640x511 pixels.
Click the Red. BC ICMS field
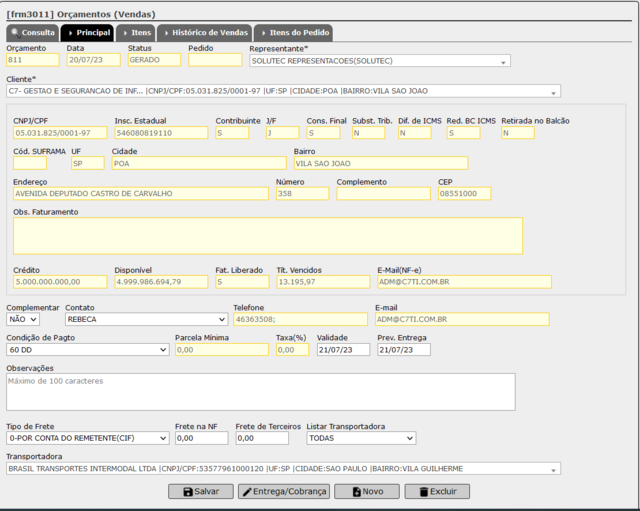click(x=463, y=133)
